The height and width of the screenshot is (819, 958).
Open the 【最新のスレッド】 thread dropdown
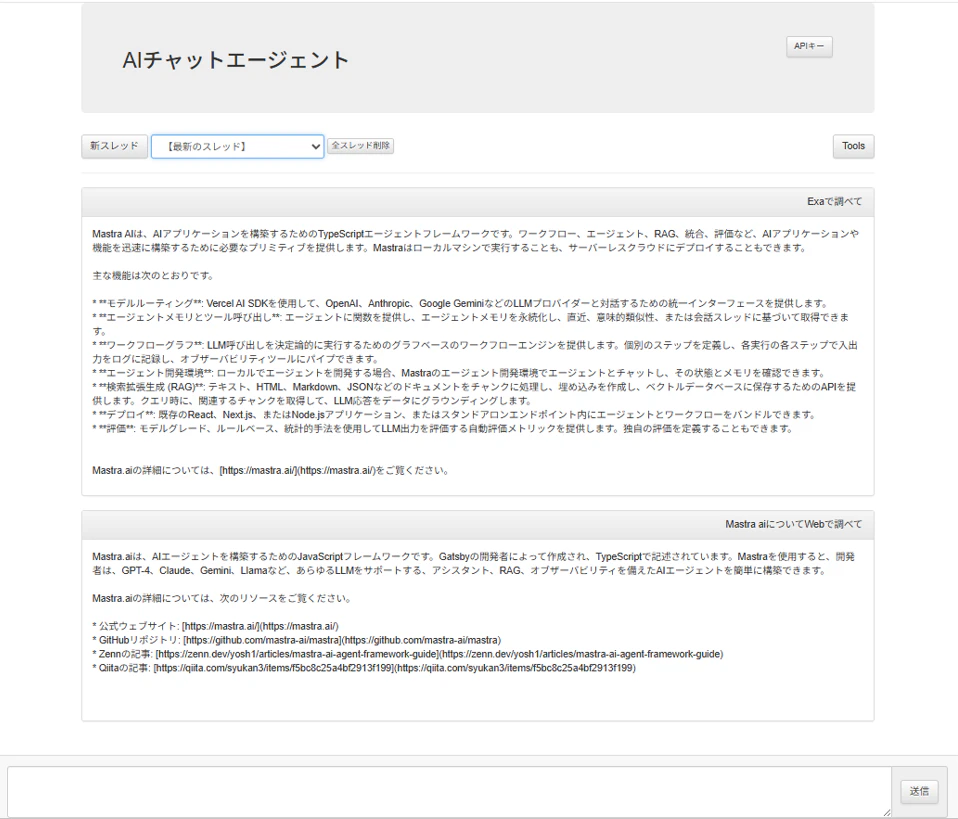[x=238, y=147]
